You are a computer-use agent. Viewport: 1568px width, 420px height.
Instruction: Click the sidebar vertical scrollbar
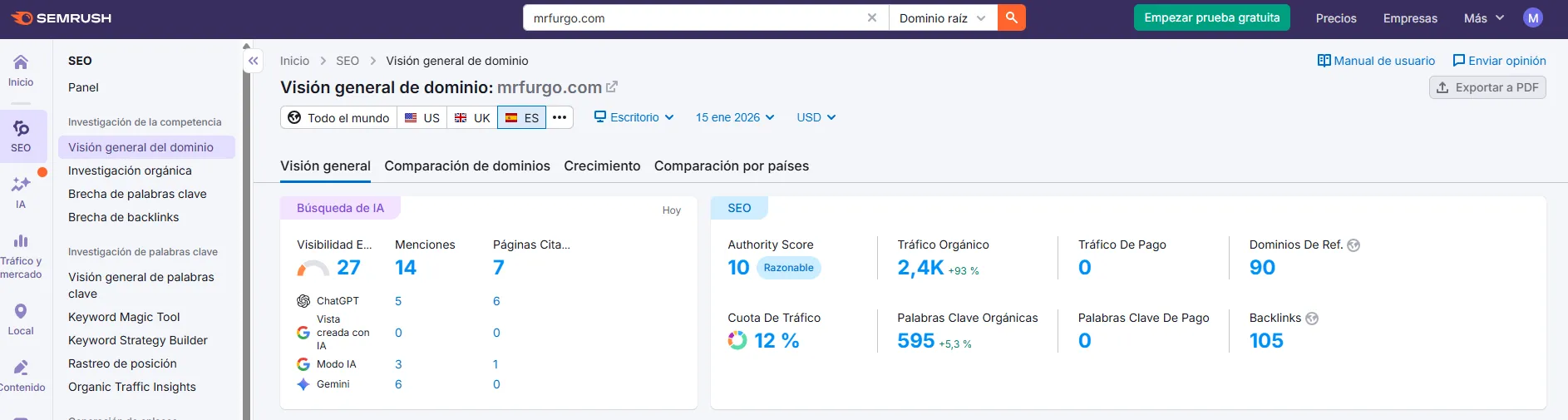[246, 233]
